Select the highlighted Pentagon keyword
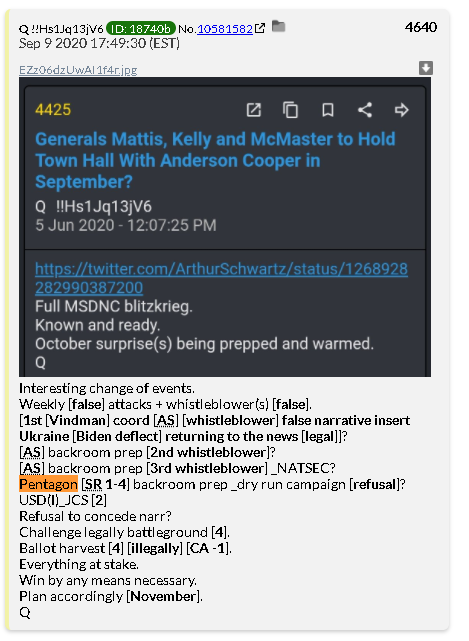469x641 pixels. (x=48, y=484)
